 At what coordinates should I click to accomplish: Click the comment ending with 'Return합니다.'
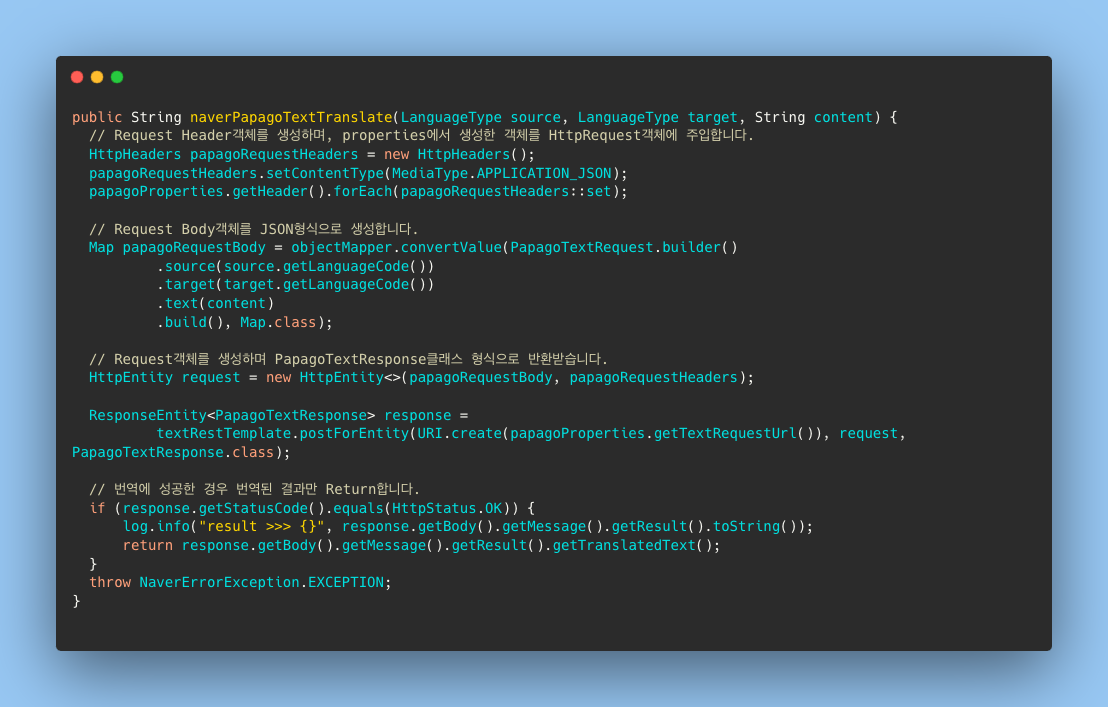[x=254, y=489]
